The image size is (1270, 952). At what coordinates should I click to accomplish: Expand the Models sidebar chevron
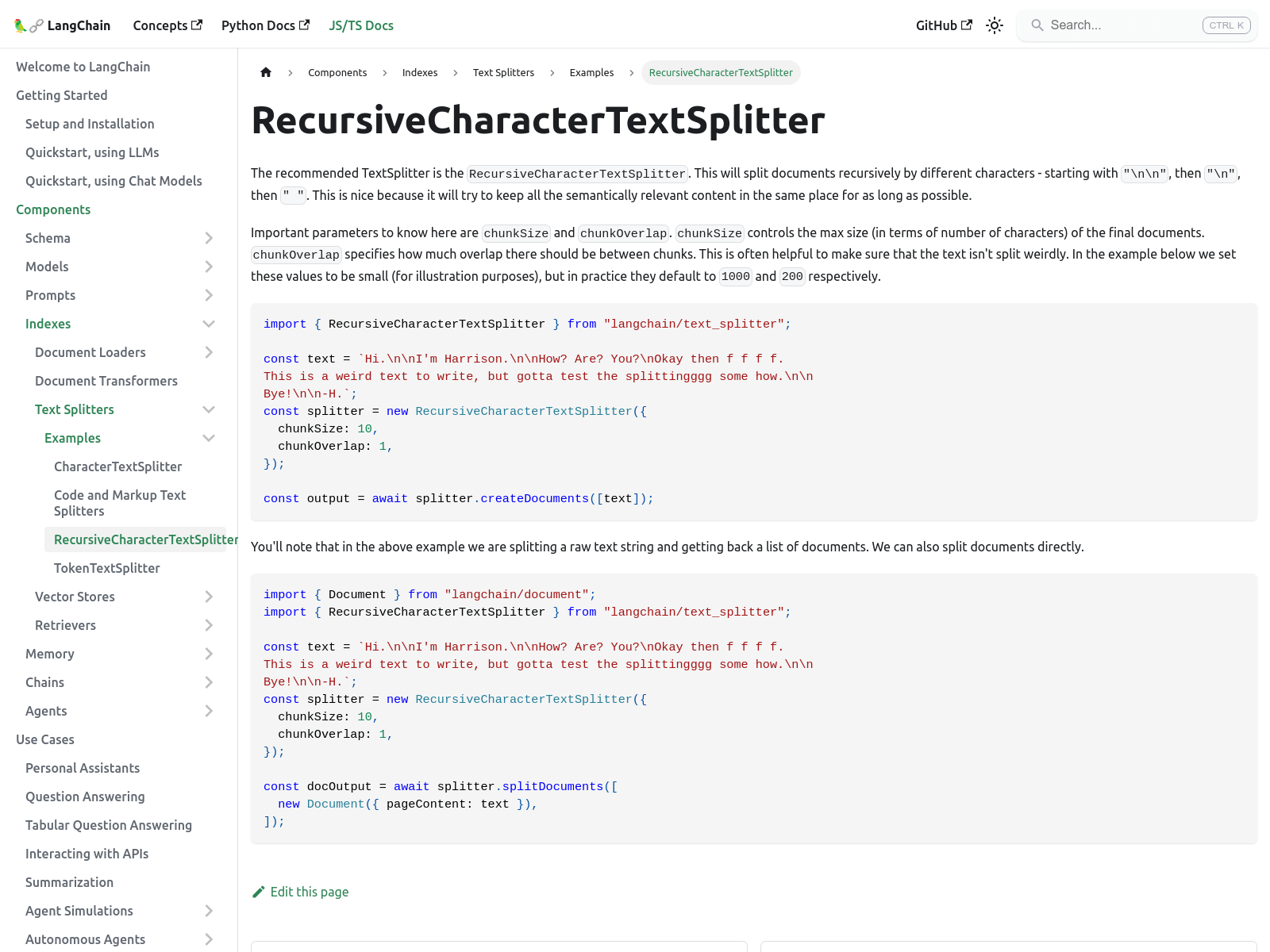pyautogui.click(x=209, y=267)
